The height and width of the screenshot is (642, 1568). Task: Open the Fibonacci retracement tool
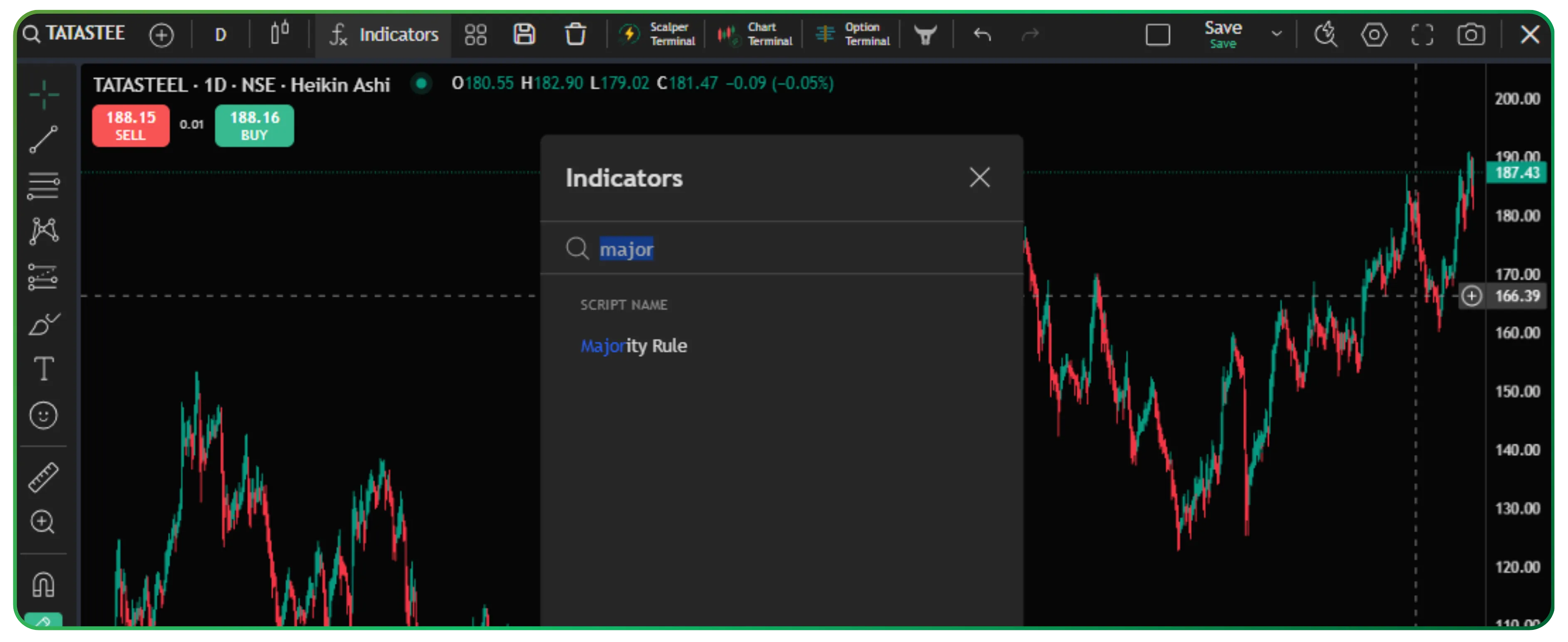44,185
